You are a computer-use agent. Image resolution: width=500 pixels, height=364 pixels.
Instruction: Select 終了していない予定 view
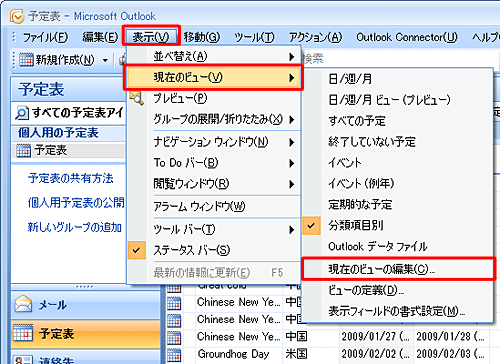coord(398,142)
